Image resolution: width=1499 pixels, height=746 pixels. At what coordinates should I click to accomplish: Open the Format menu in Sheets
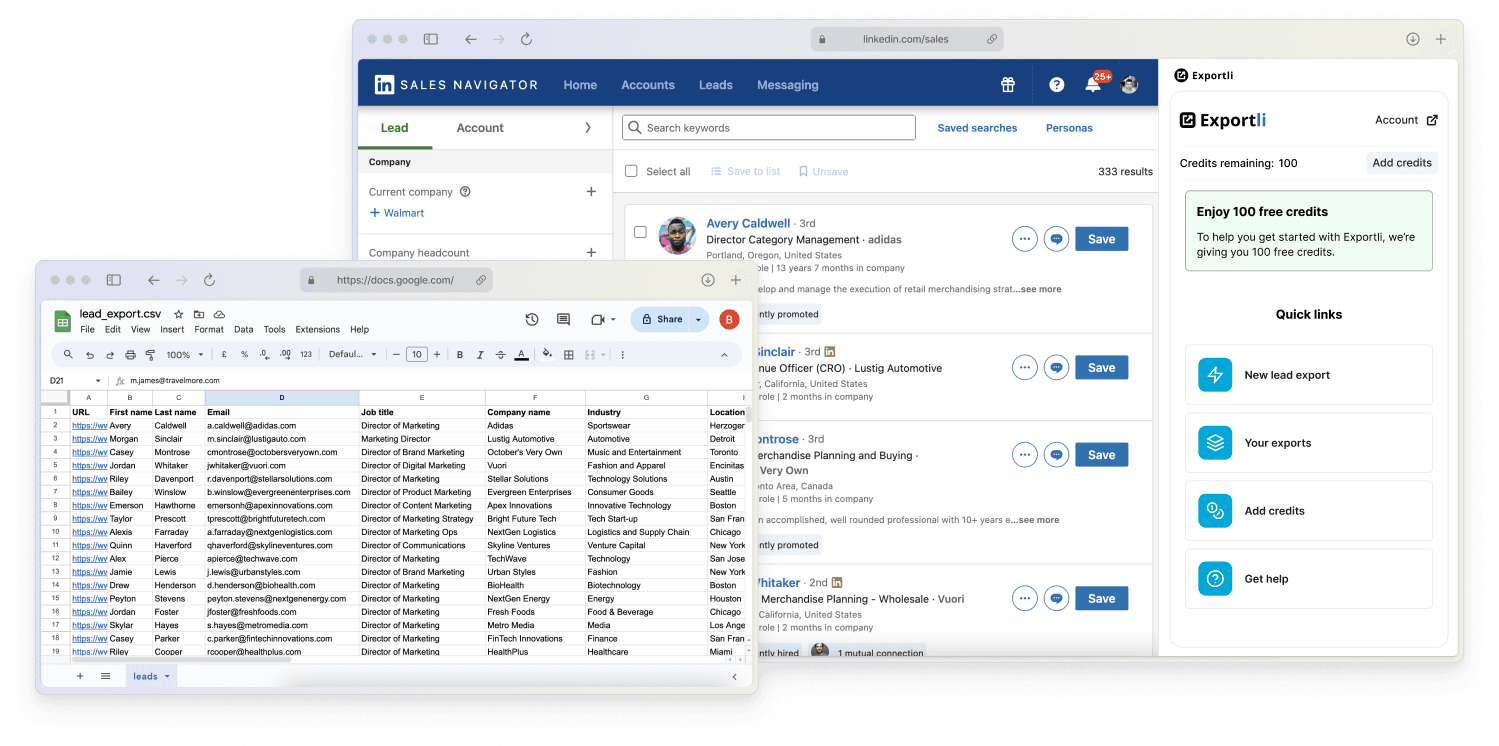pyautogui.click(x=209, y=329)
